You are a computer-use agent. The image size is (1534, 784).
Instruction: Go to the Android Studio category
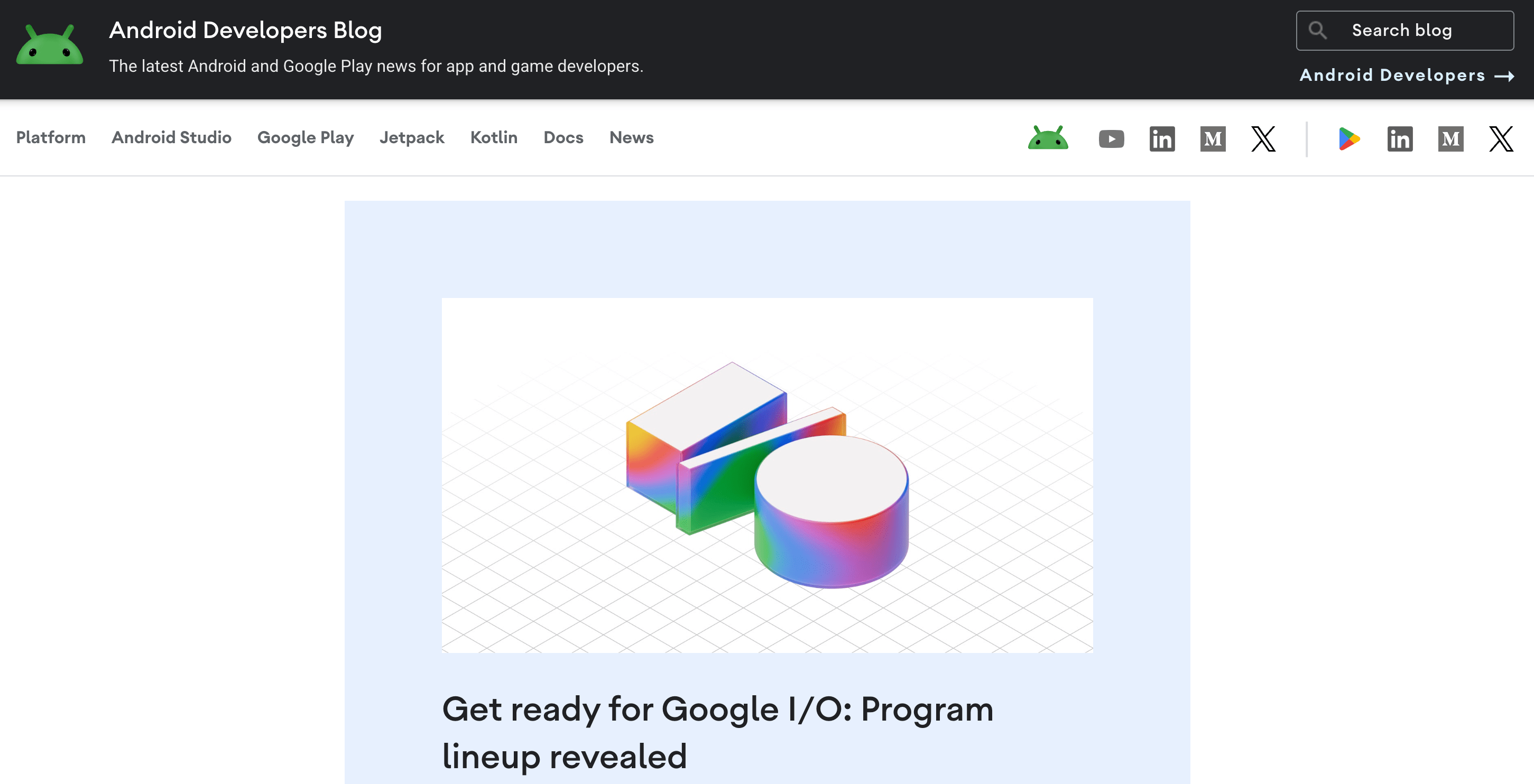171,137
